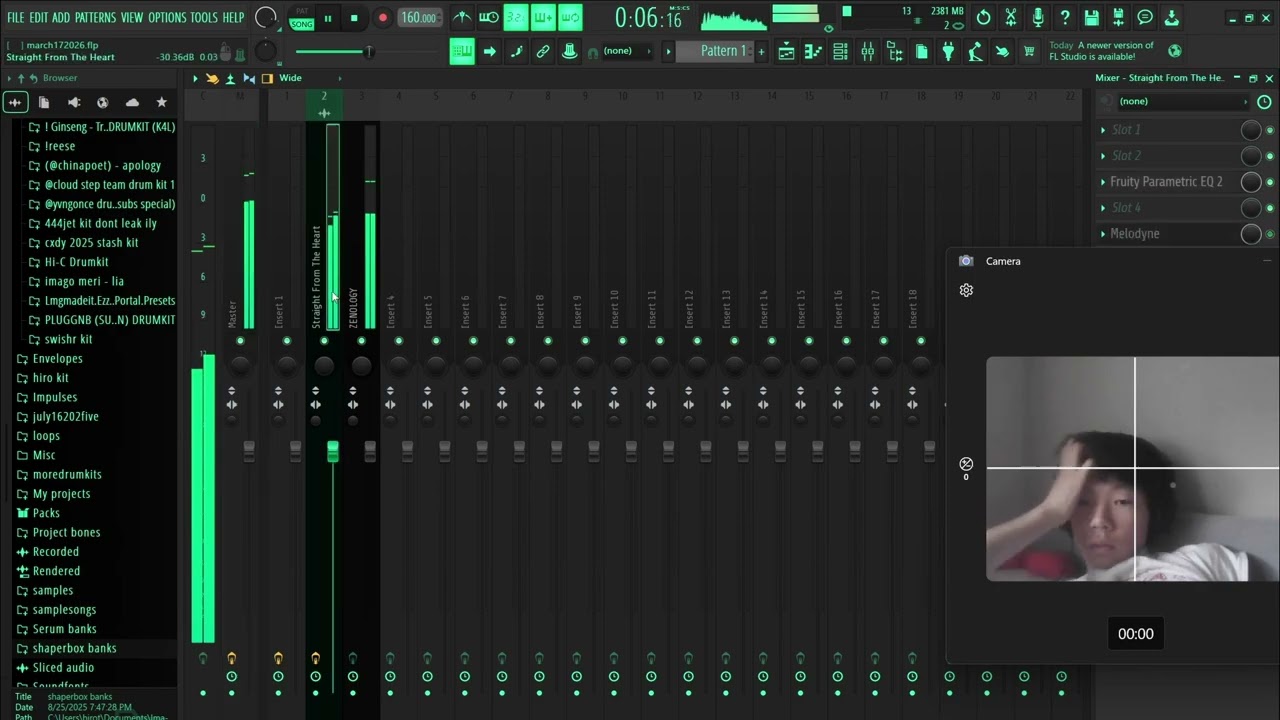Mute the ZENOLOGY mixer track

click(361, 341)
